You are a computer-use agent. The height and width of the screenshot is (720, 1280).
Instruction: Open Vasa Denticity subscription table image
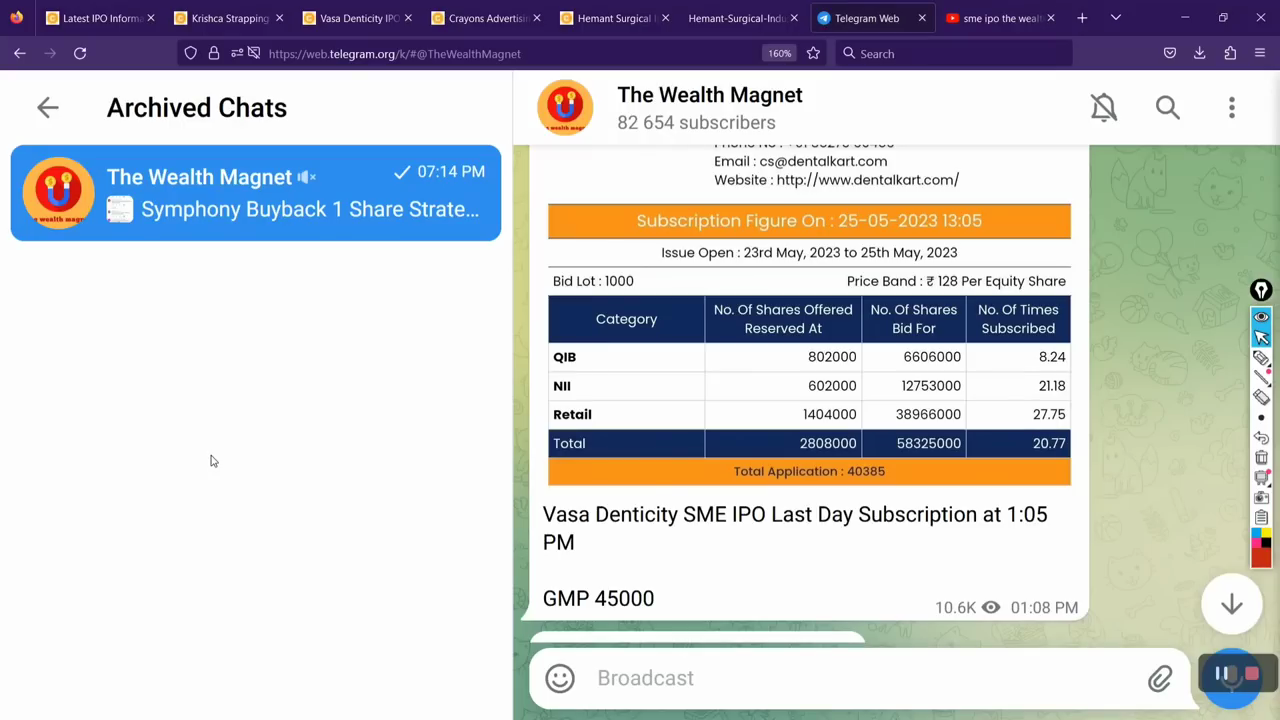[809, 316]
